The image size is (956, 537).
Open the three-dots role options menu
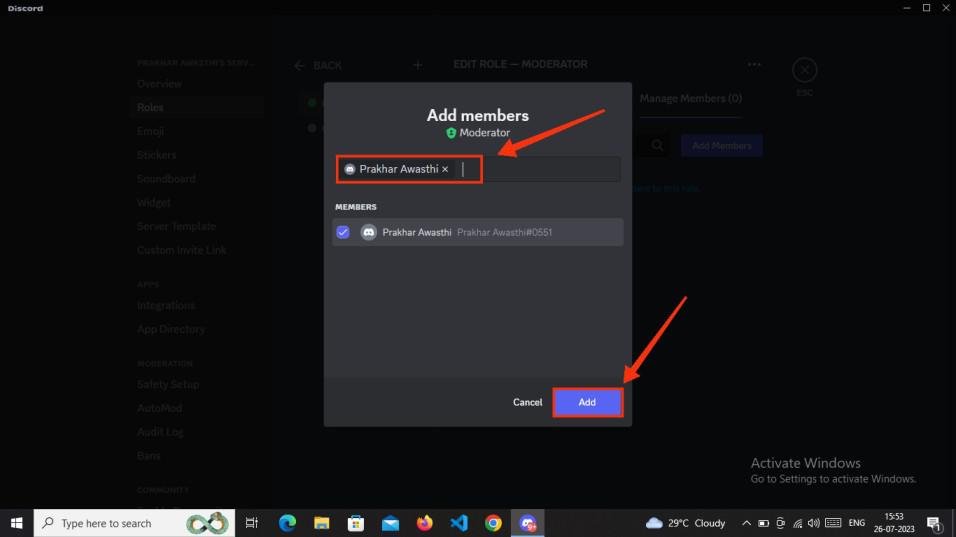754,65
